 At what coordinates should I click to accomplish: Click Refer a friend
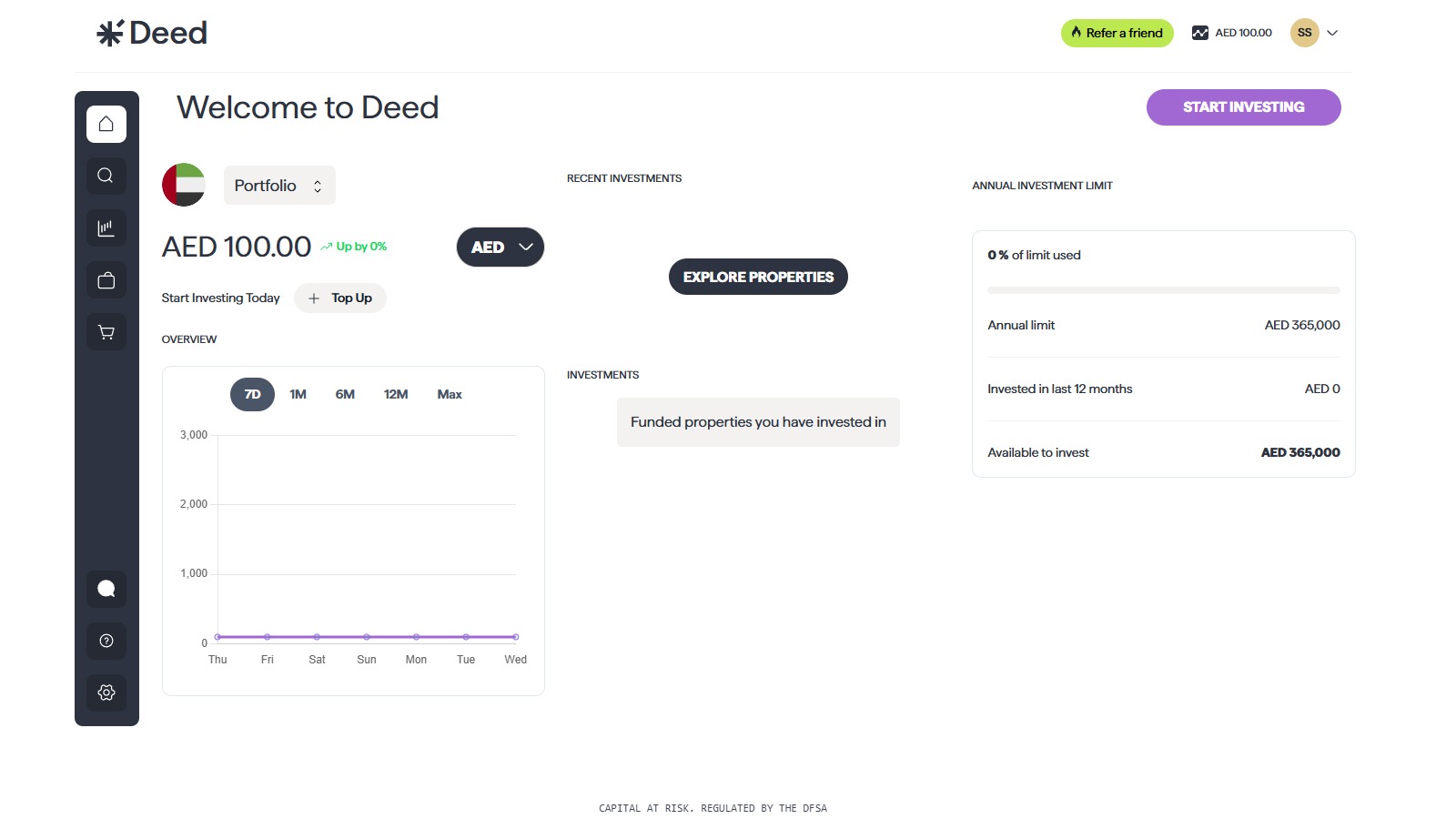pyautogui.click(x=1117, y=33)
